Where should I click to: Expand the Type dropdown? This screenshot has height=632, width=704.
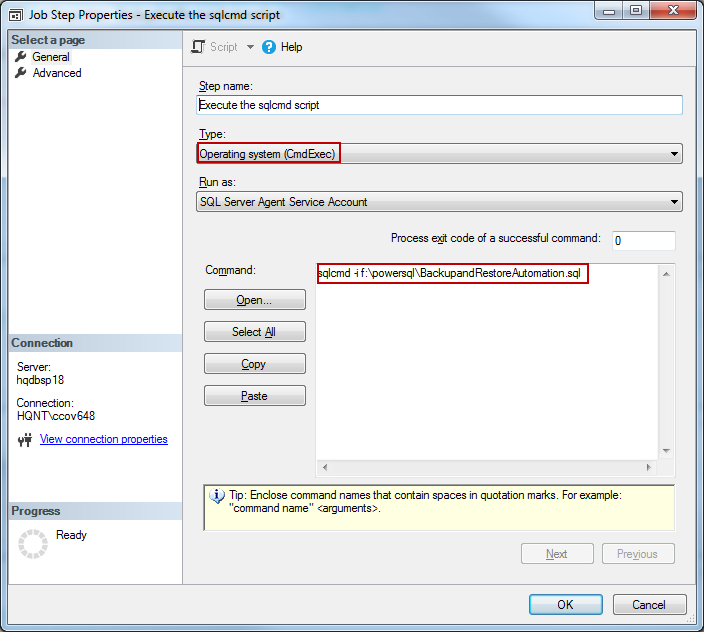[675, 154]
